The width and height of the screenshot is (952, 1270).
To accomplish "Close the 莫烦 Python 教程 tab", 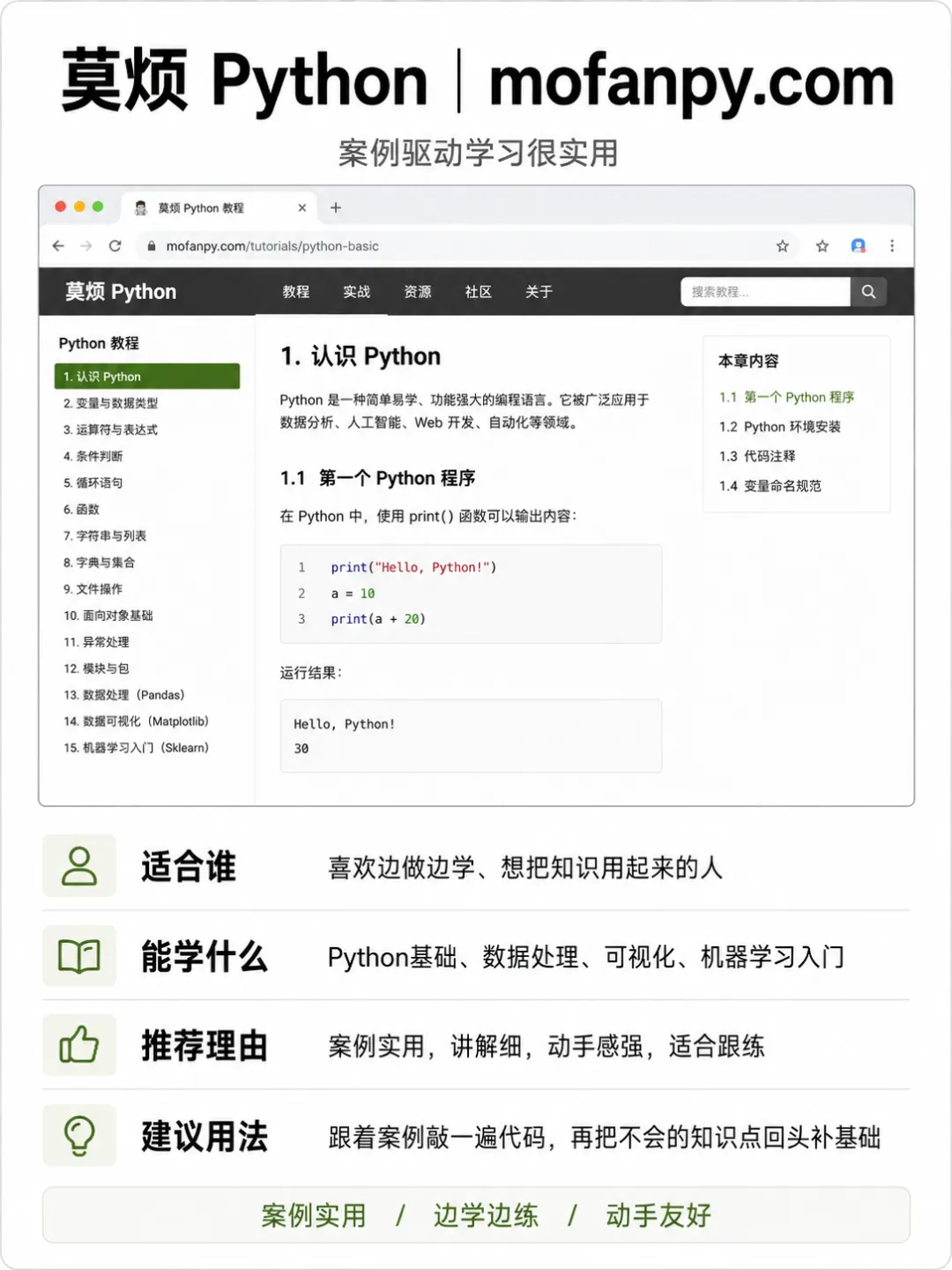I will click(x=302, y=208).
